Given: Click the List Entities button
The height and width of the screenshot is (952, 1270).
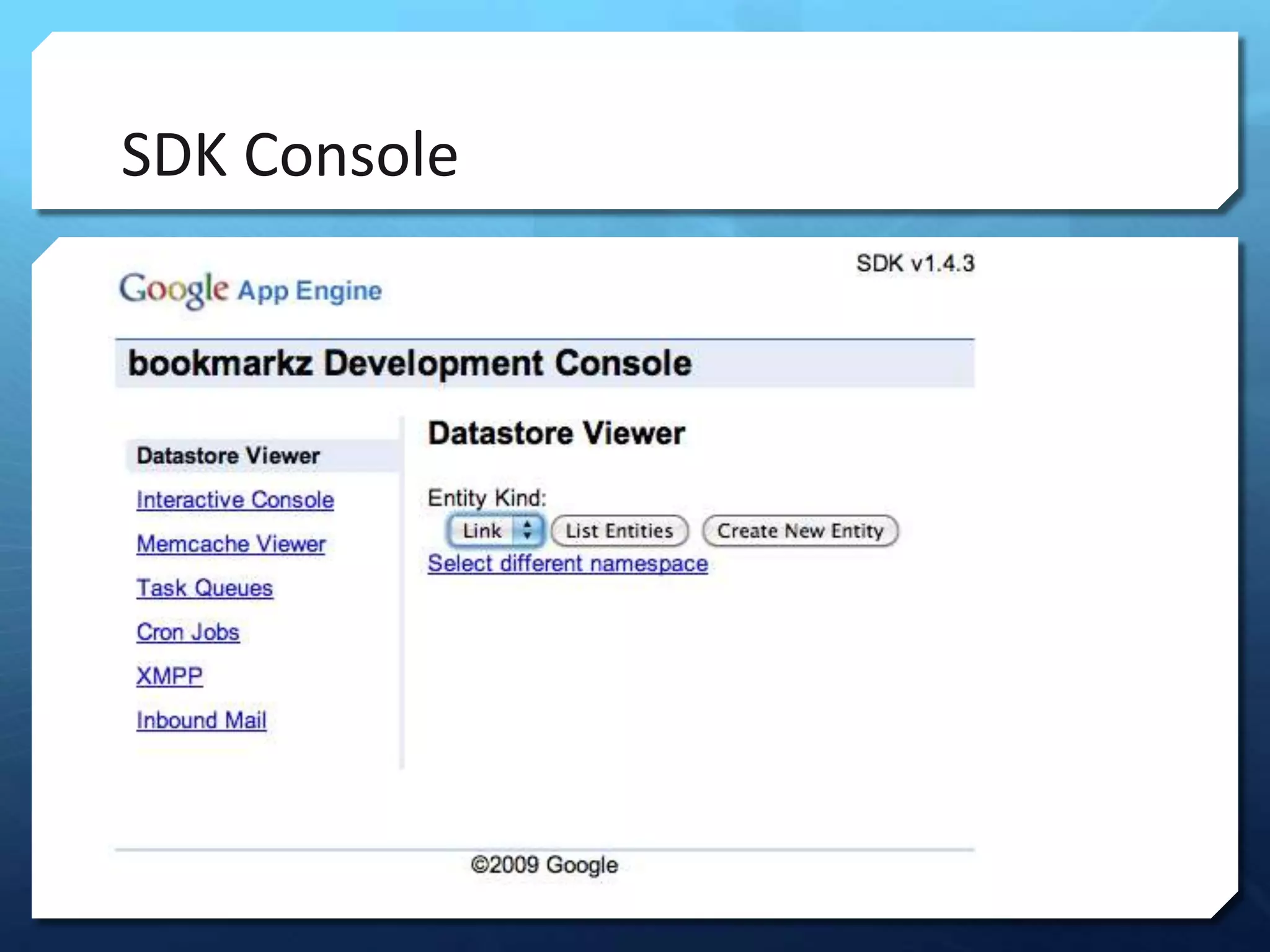Looking at the screenshot, I should click(619, 531).
